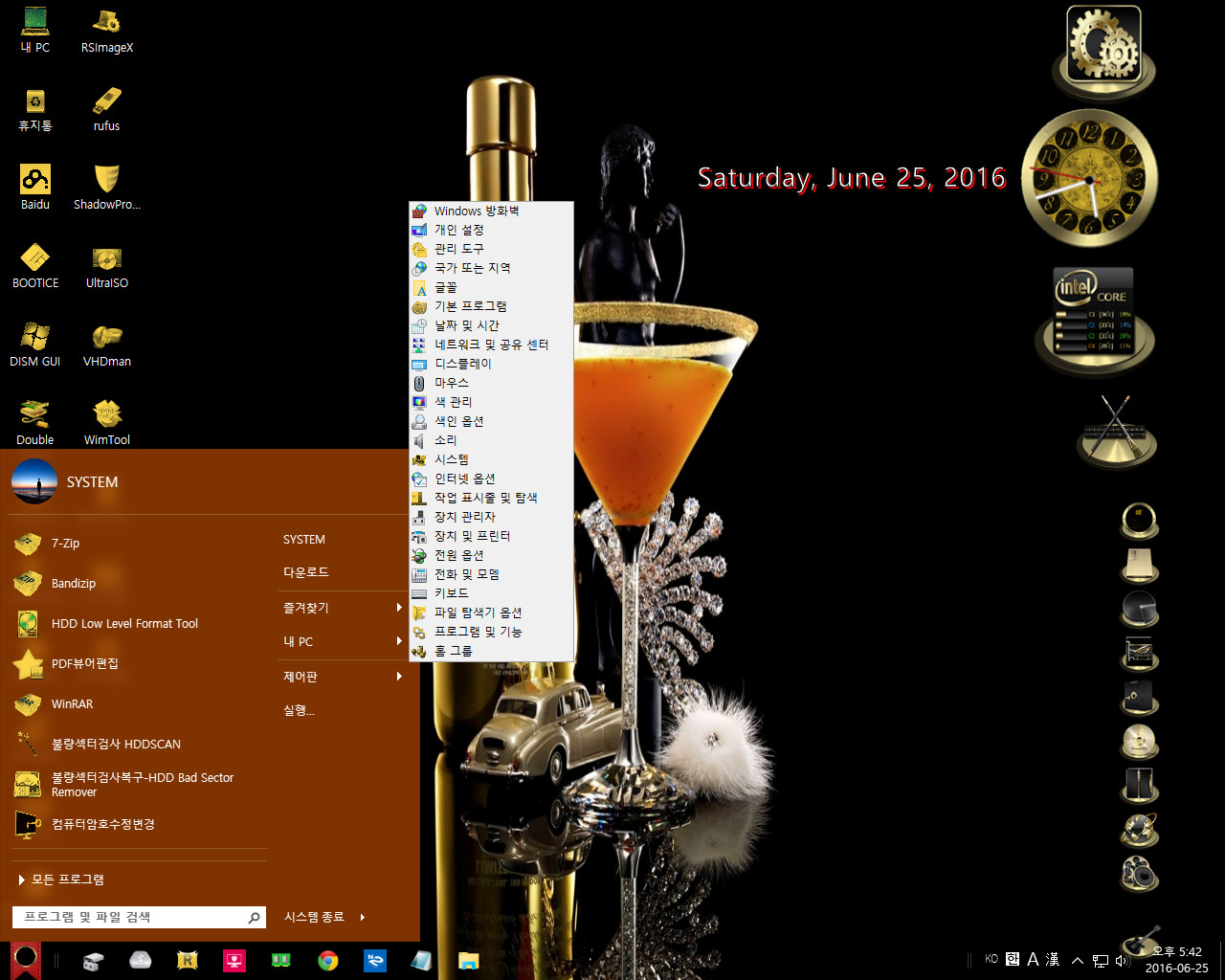The width and height of the screenshot is (1225, 980).
Task: Click the 시스템 종료 button
Action: pyautogui.click(x=314, y=917)
